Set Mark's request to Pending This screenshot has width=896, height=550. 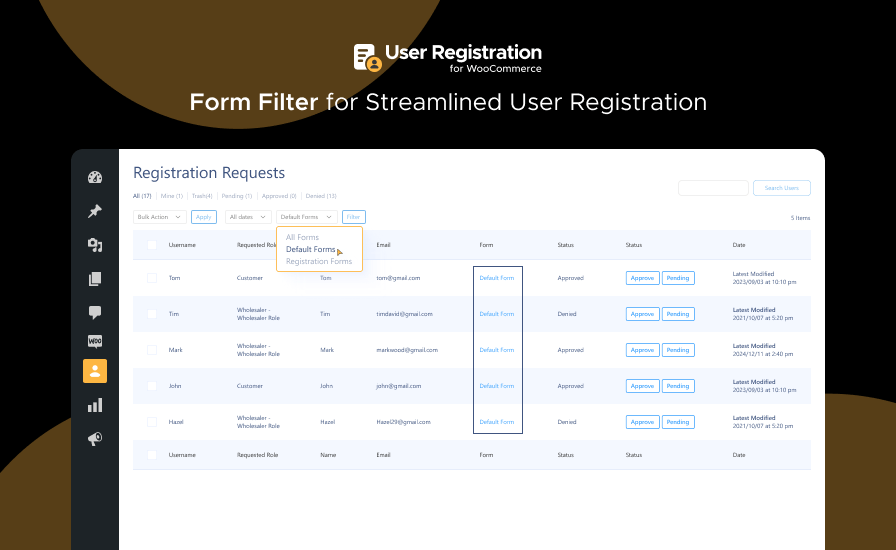tap(678, 350)
